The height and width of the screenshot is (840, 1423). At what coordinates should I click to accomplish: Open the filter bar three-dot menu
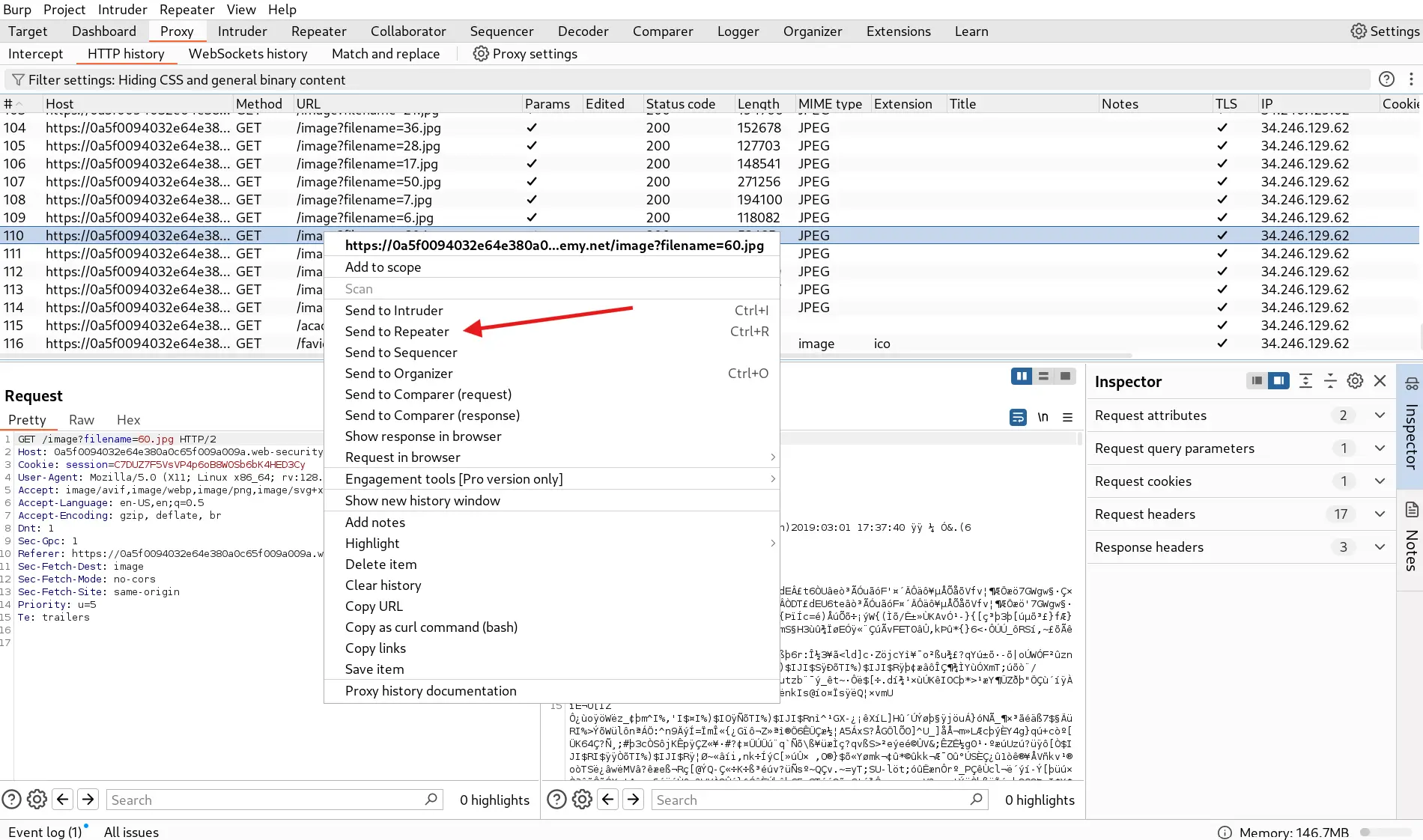tap(1411, 79)
